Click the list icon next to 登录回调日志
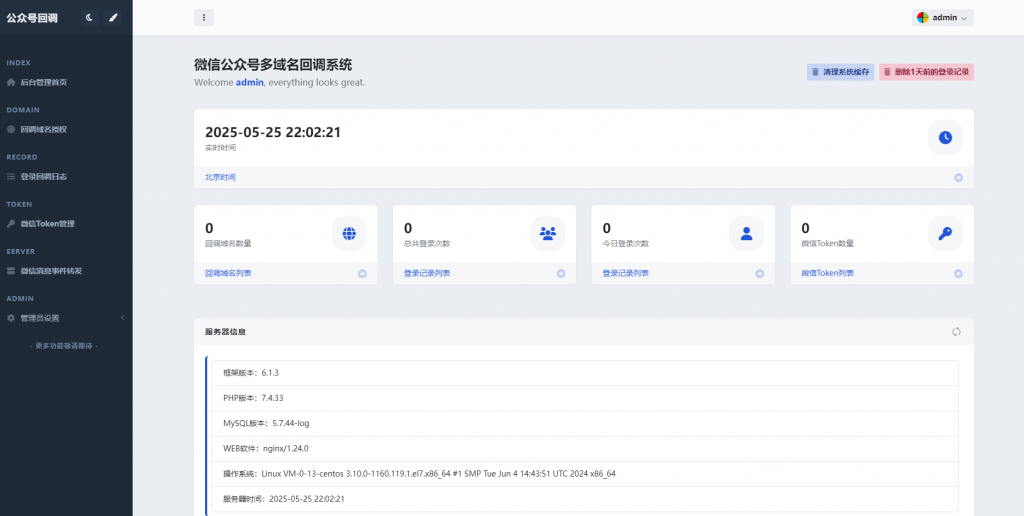1024x516 pixels. tap(10, 176)
